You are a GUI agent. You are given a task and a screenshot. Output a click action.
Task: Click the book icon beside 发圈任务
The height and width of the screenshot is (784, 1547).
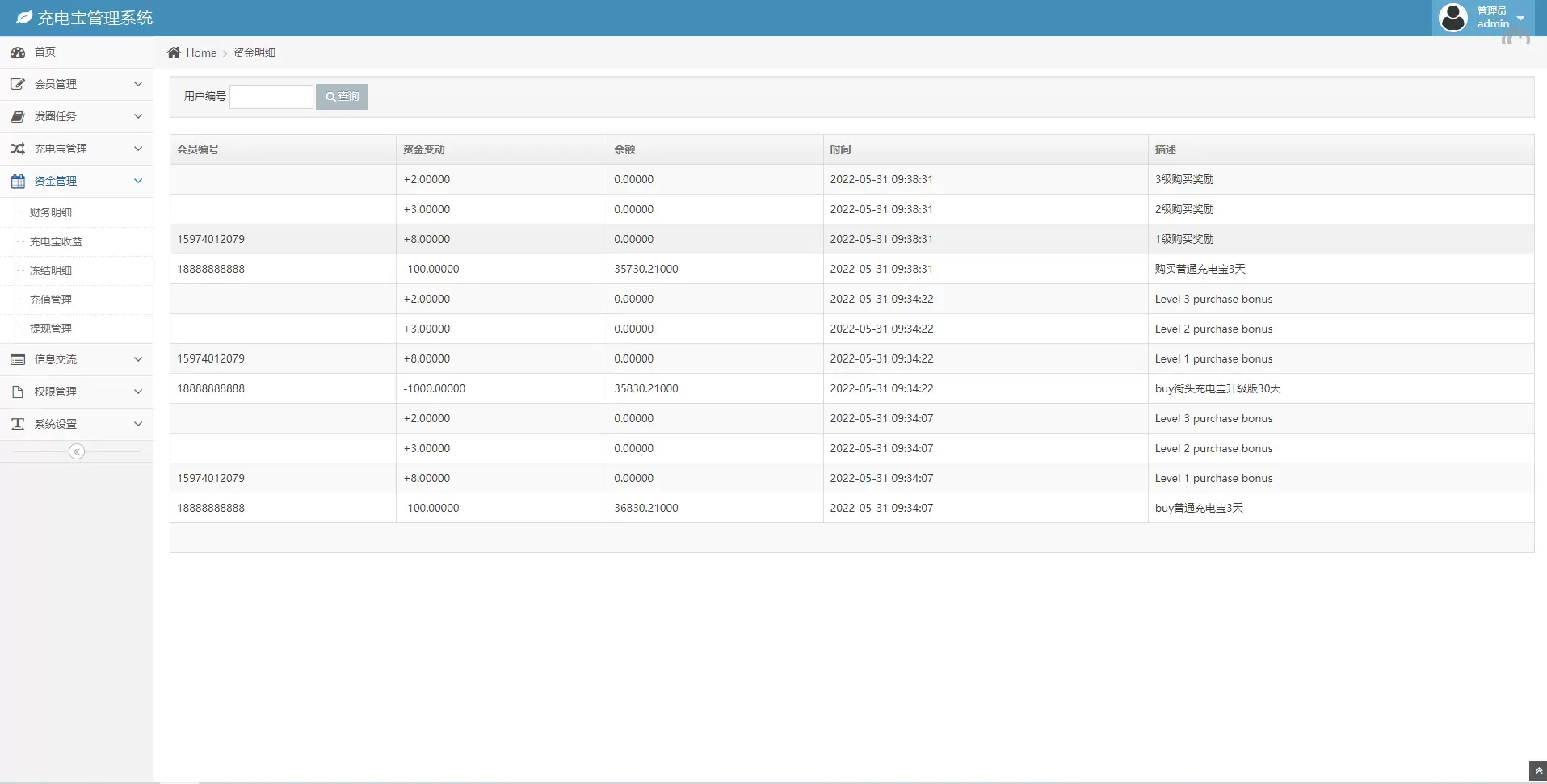coord(18,116)
